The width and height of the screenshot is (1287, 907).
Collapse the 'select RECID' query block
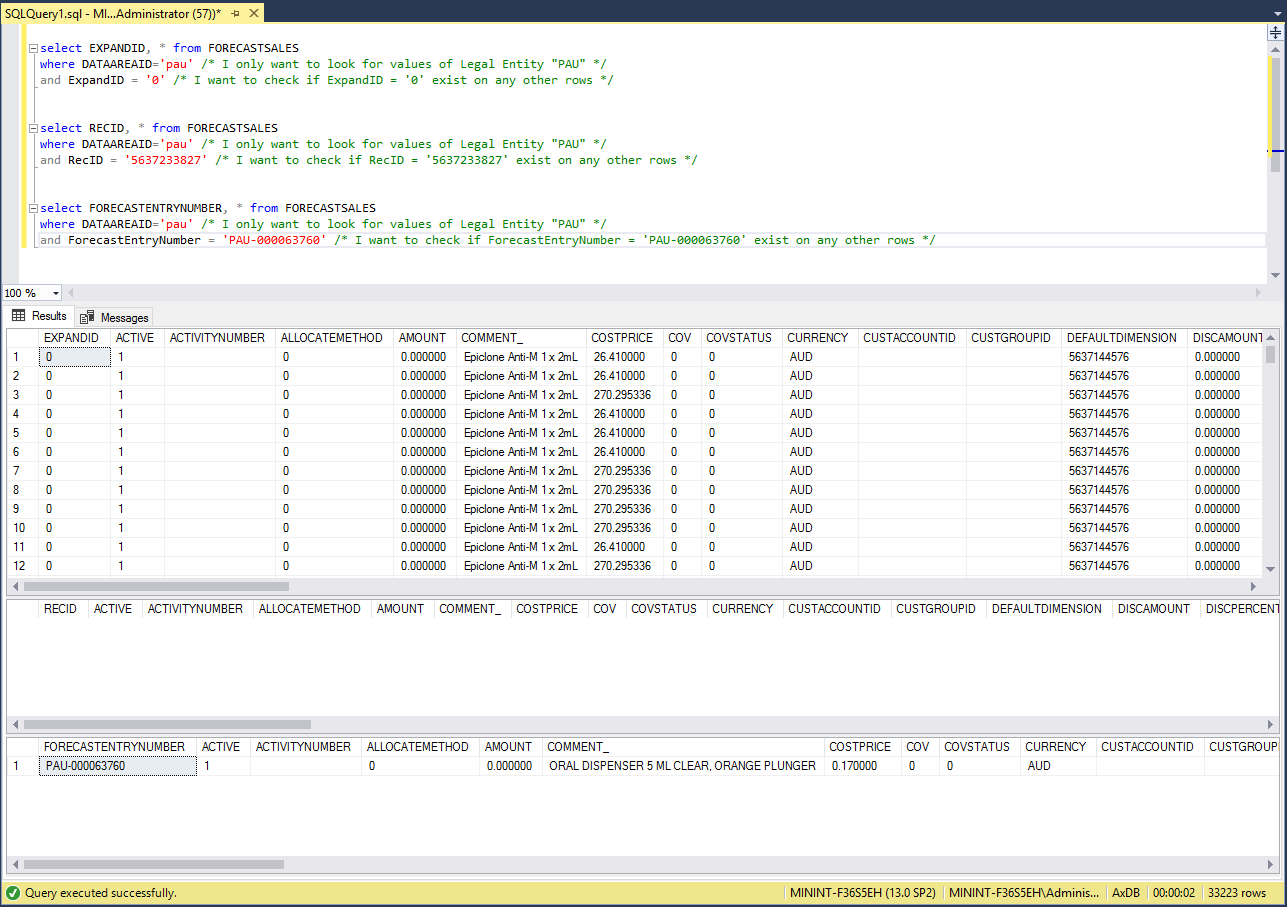33,128
